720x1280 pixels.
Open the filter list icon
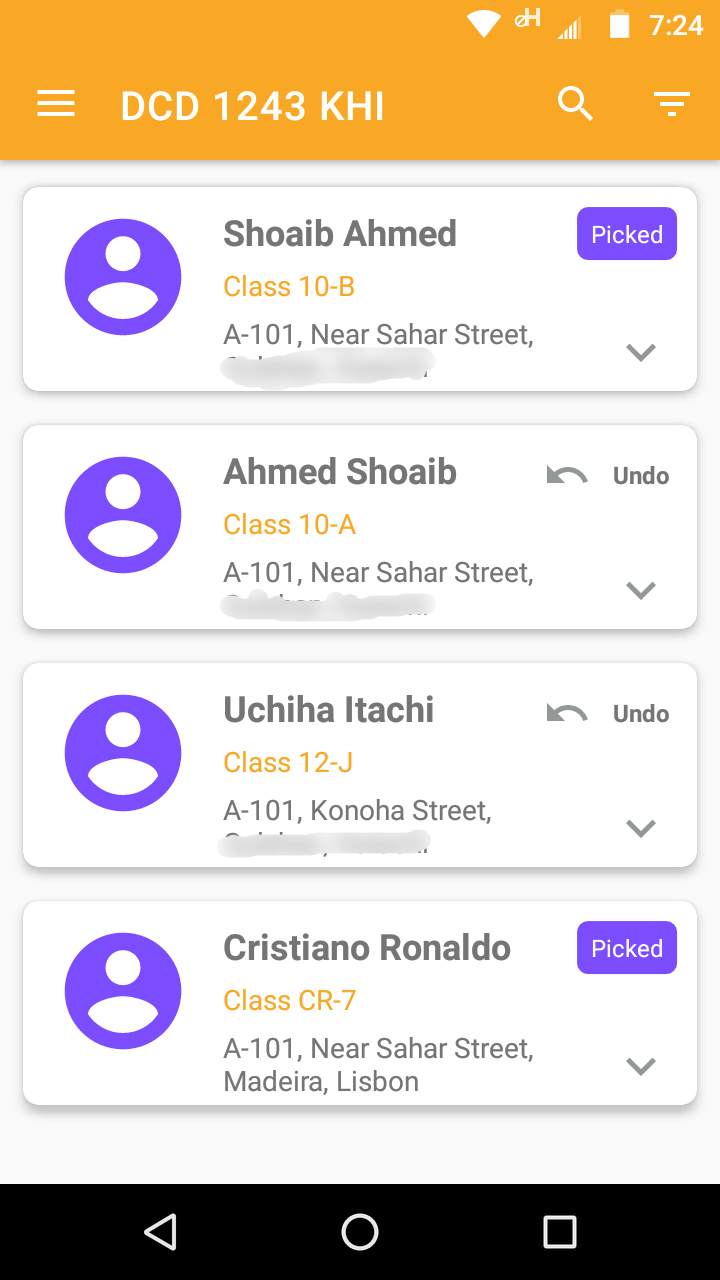pyautogui.click(x=671, y=104)
